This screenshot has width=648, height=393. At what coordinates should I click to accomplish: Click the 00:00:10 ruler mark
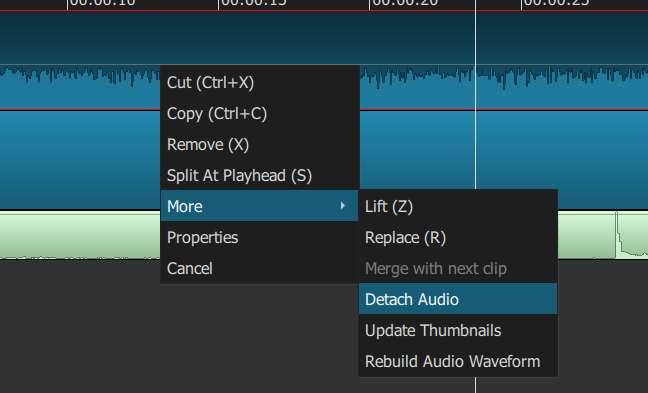click(102, 3)
